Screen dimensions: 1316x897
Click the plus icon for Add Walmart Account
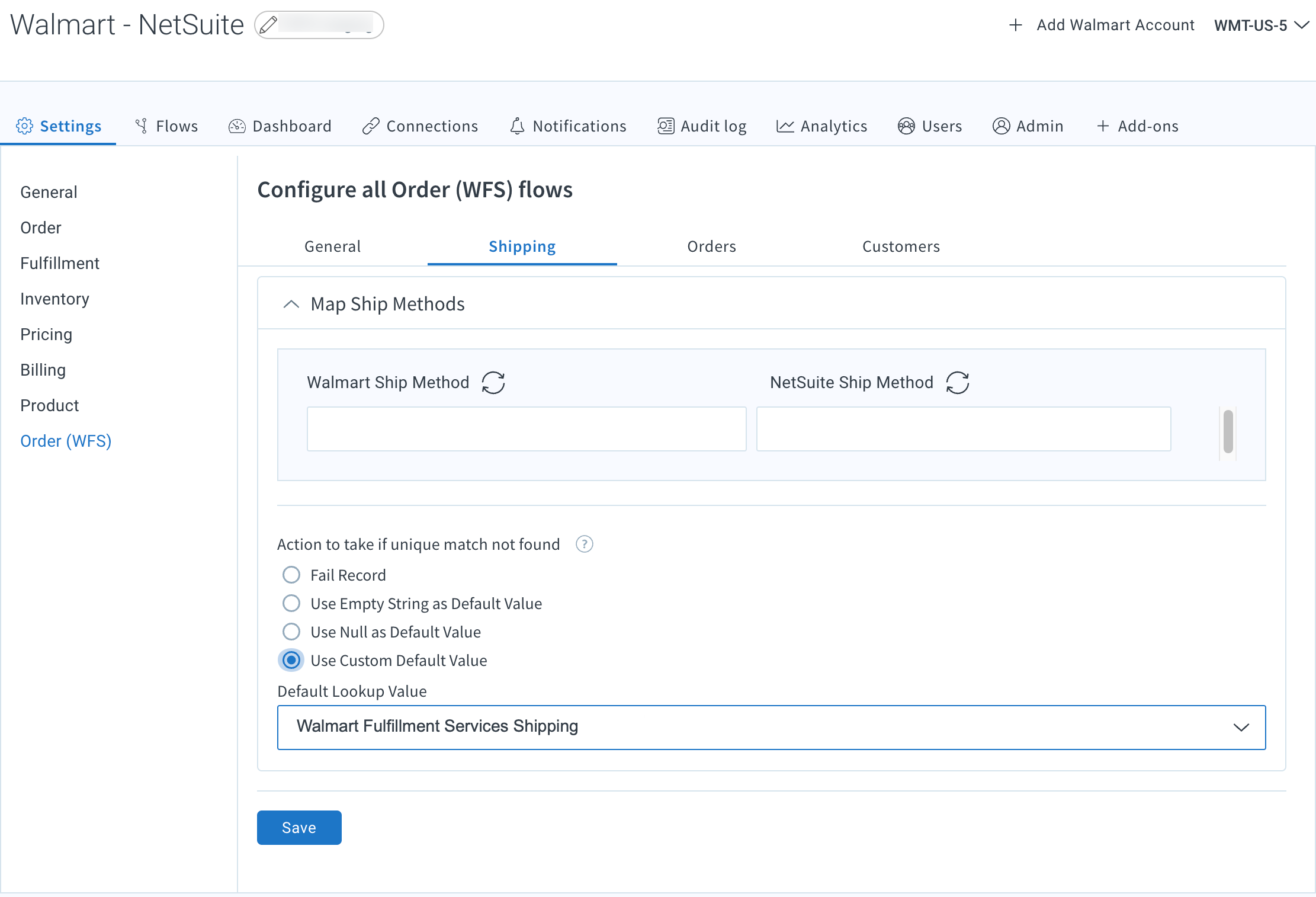click(1016, 25)
